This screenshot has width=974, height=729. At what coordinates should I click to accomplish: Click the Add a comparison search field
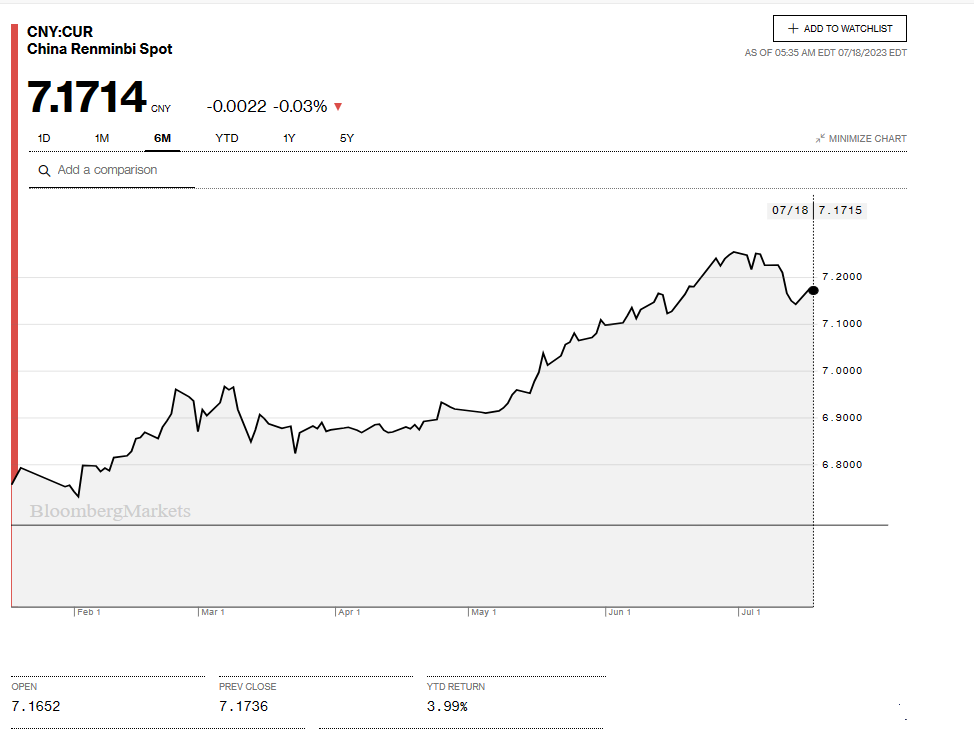[120, 170]
